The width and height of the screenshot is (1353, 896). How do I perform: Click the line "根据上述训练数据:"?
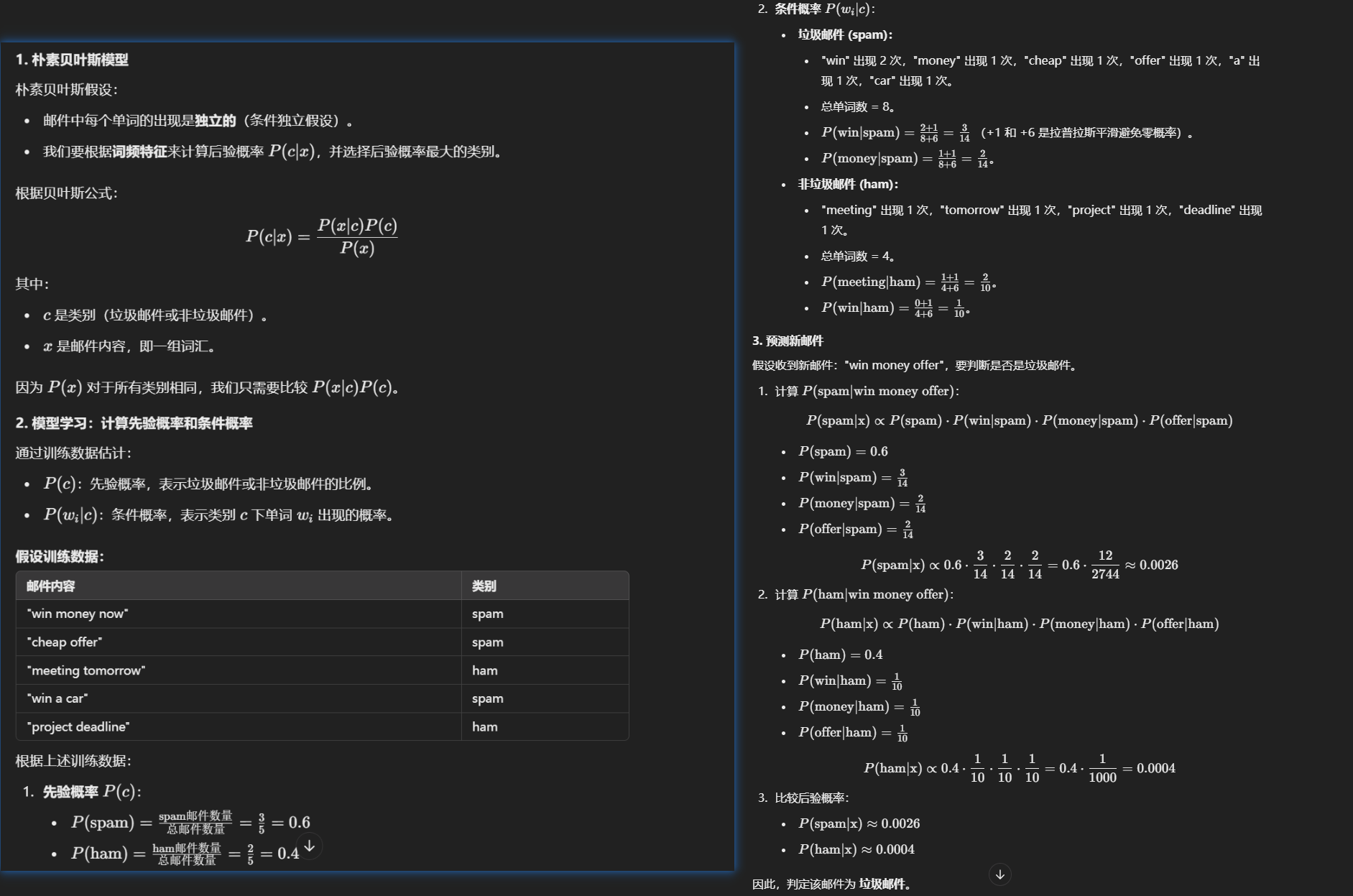tap(73, 761)
